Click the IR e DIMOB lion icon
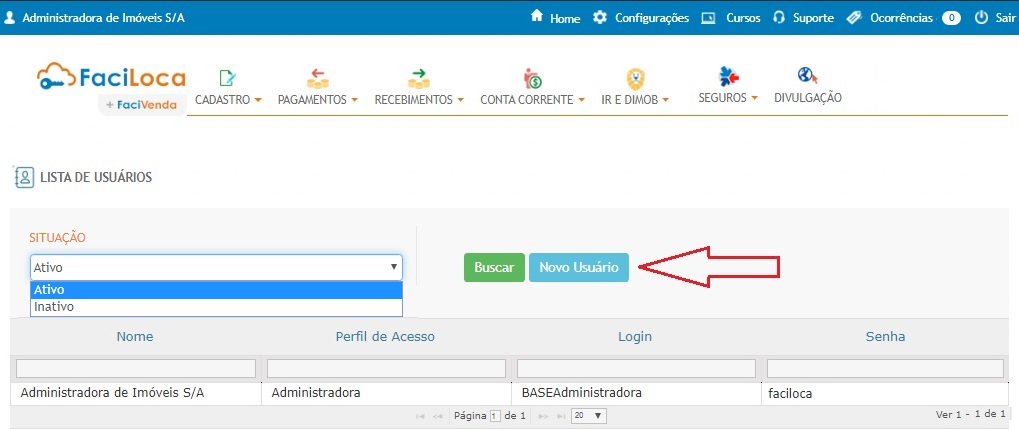The height and width of the screenshot is (430, 1019). pos(634,78)
